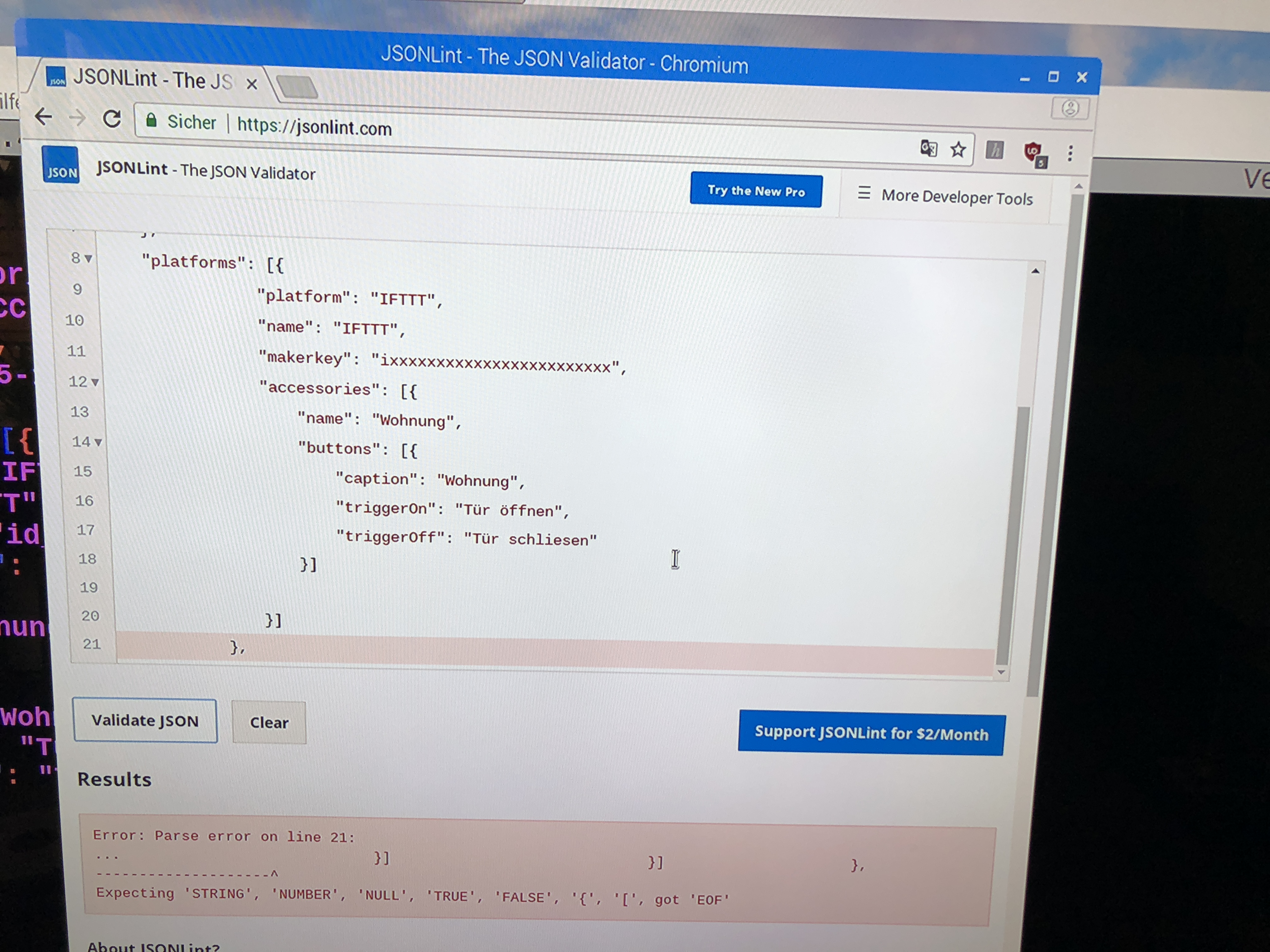Click Try the New Pro button

coord(756,190)
